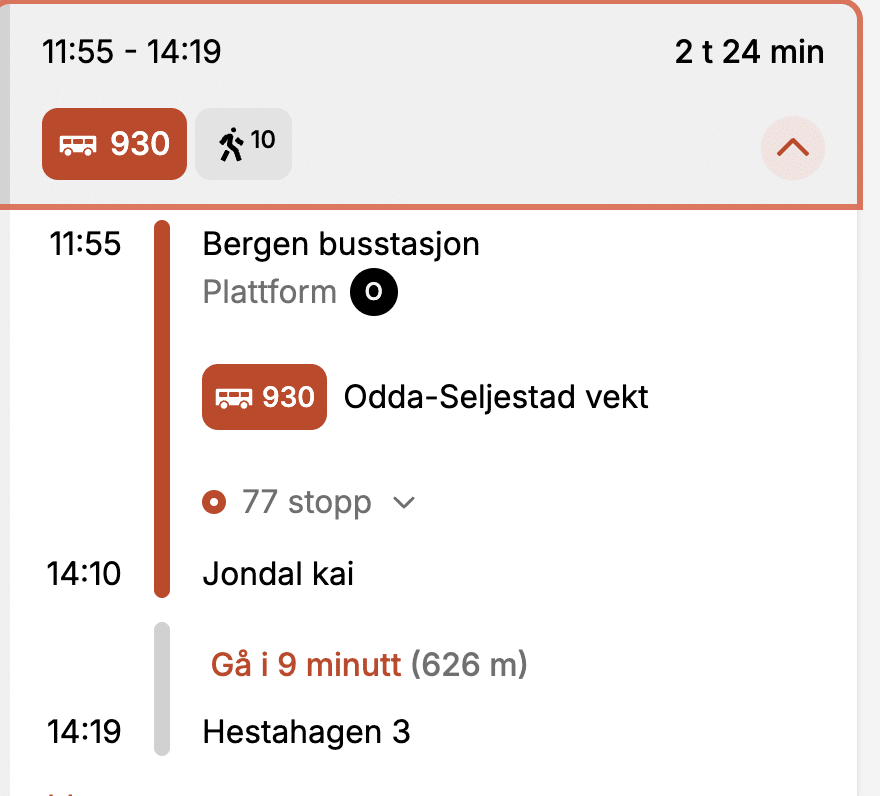Select the Bergen busstasjon stop name
This screenshot has height=796, width=880.
[x=341, y=244]
